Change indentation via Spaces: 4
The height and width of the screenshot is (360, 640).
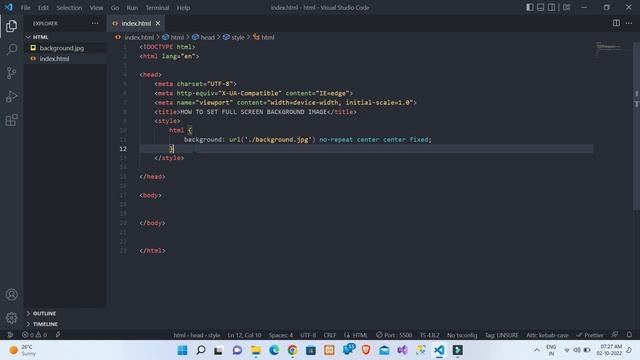[280, 335]
